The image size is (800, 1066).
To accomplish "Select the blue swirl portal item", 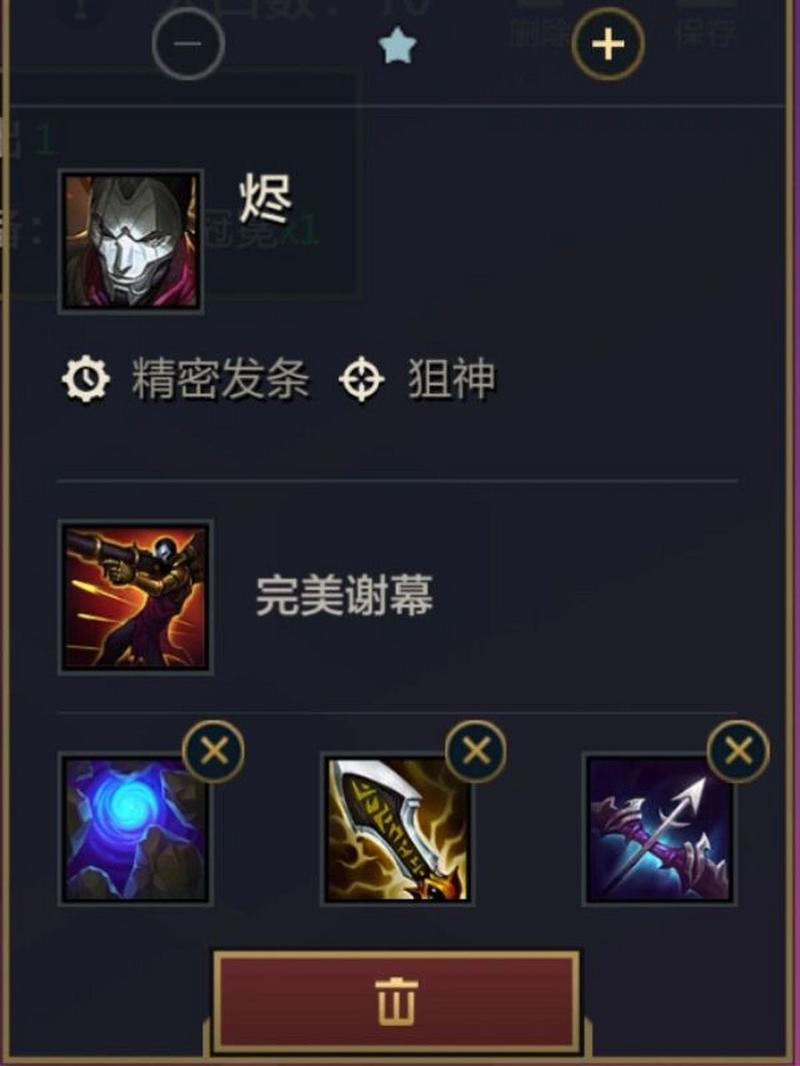I will point(135,829).
